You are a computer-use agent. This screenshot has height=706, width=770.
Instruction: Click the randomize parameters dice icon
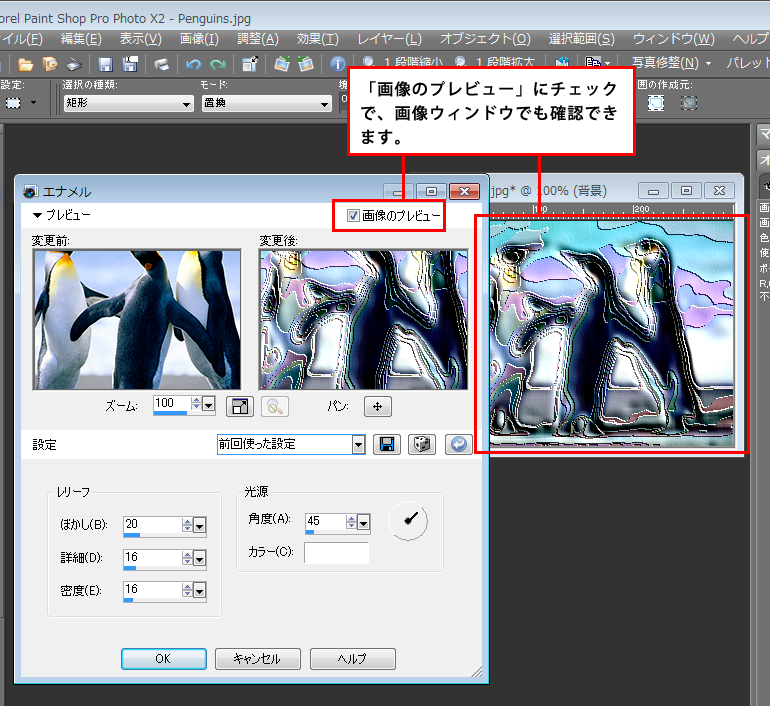[x=422, y=444]
